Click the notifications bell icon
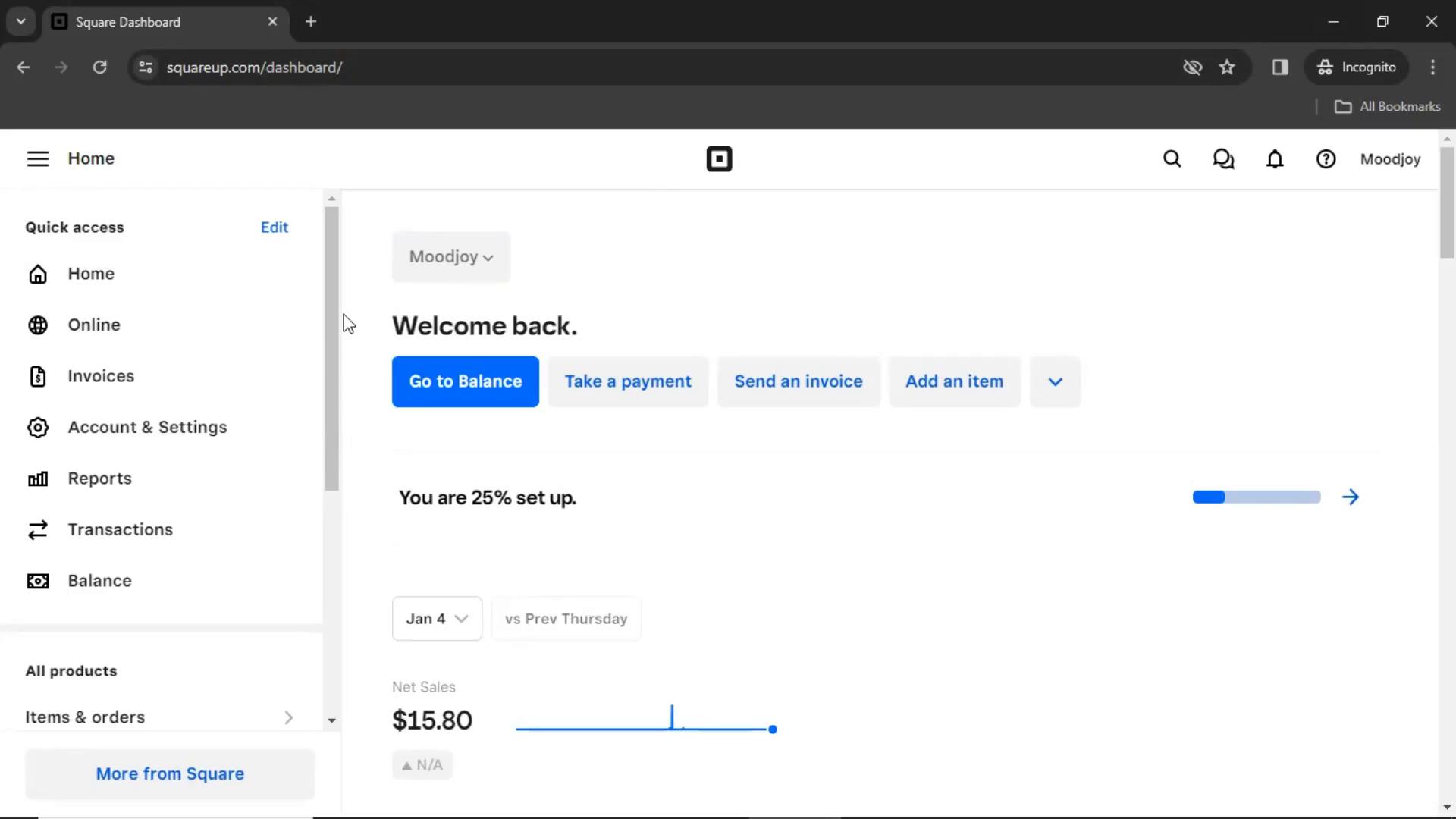 [1274, 158]
